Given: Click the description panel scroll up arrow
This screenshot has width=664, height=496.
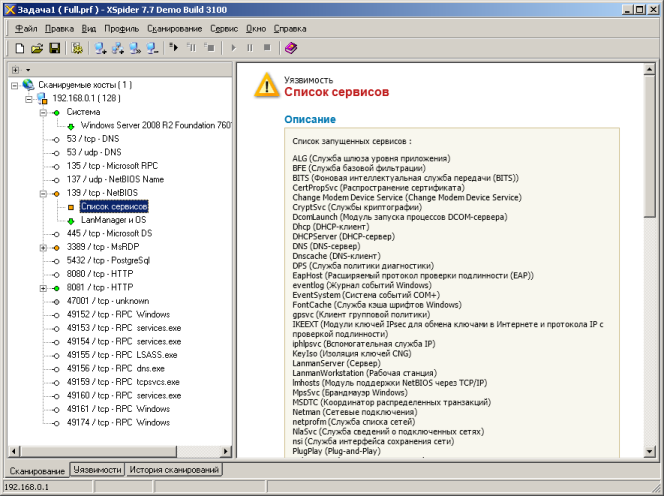Looking at the screenshot, I should click(x=650, y=69).
